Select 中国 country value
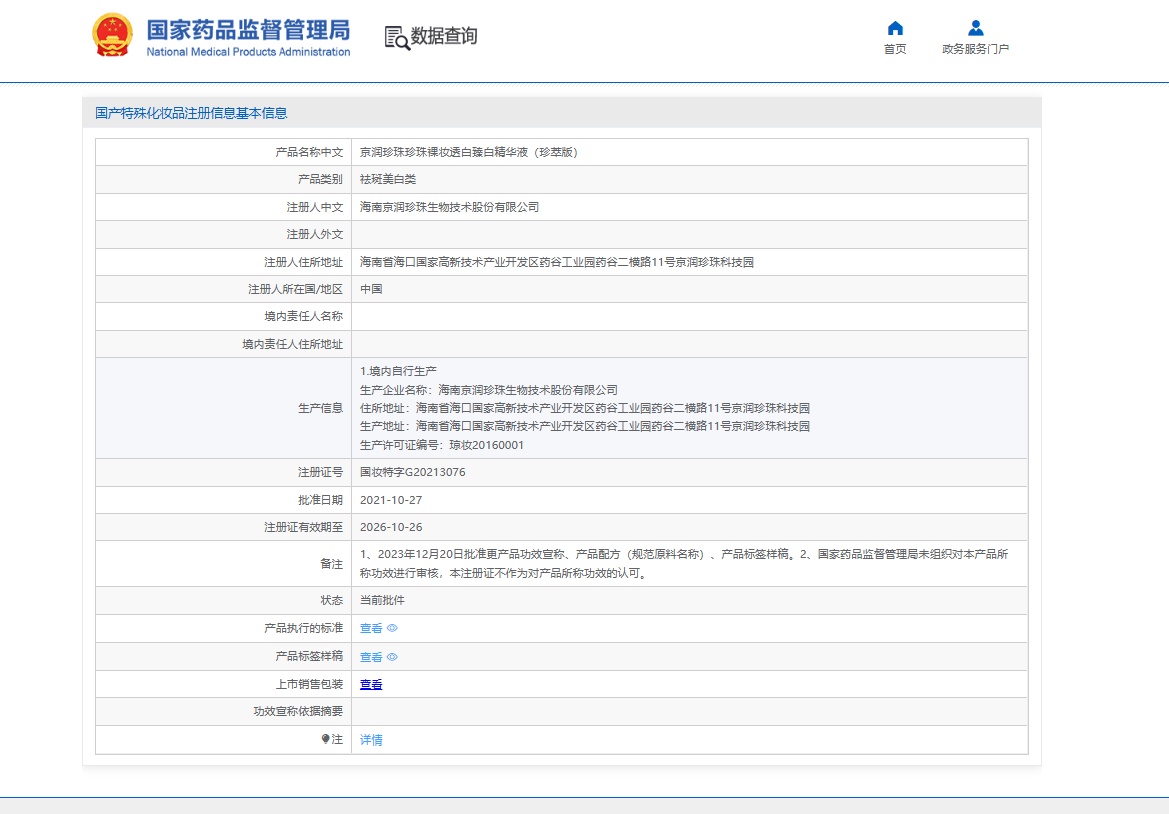1169x814 pixels. (371, 289)
